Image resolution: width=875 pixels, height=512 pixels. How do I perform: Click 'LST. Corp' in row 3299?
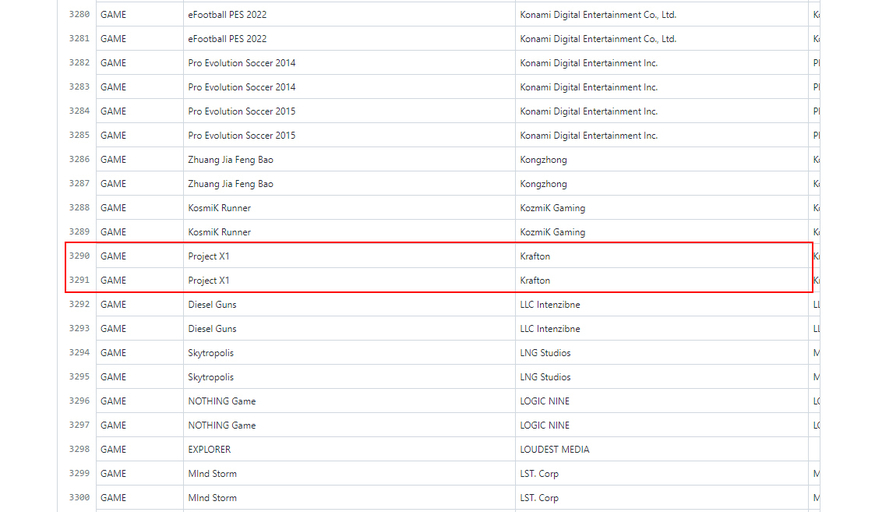pyautogui.click(x=539, y=474)
